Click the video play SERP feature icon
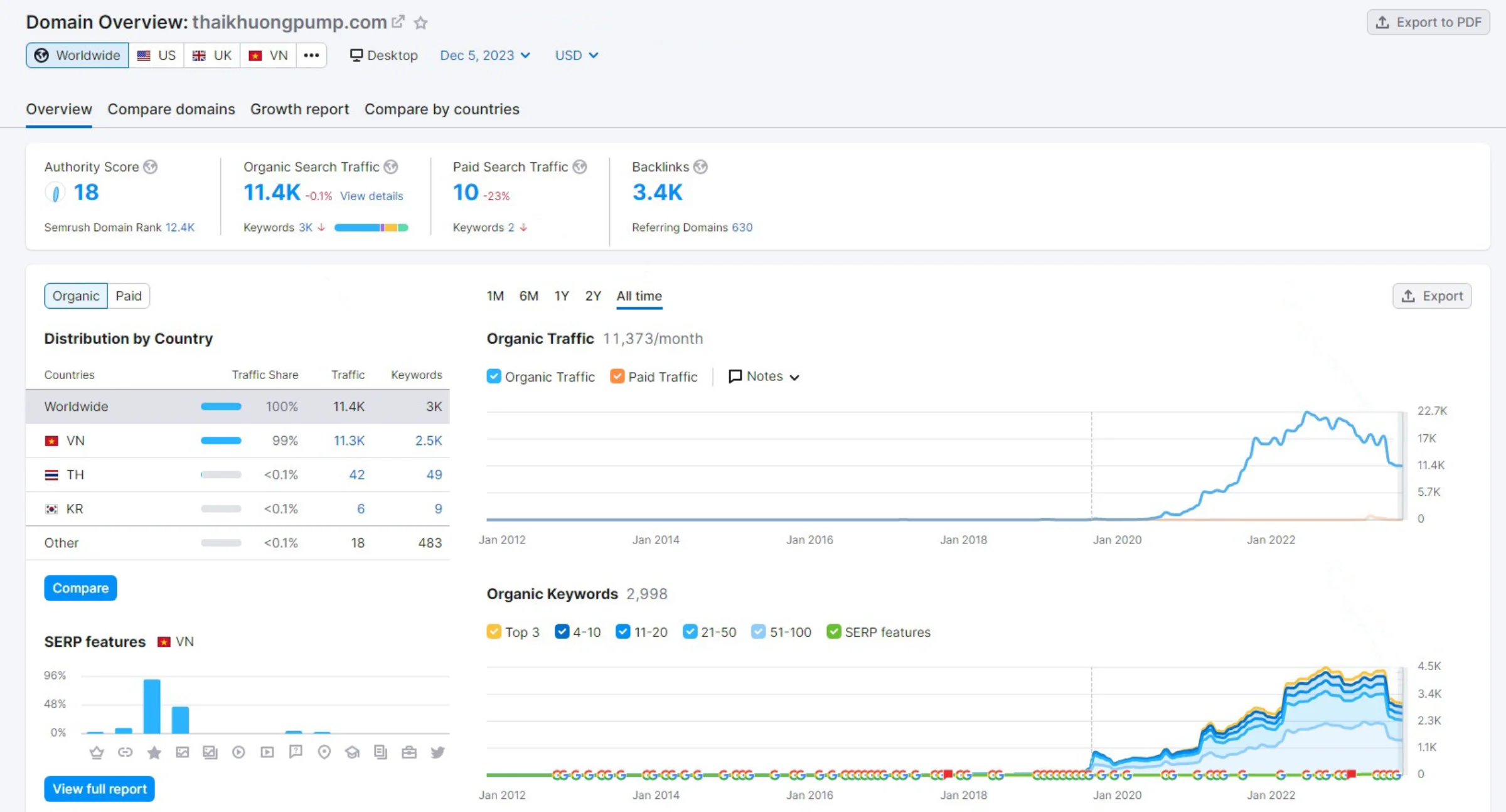The image size is (1506, 812). [x=238, y=752]
